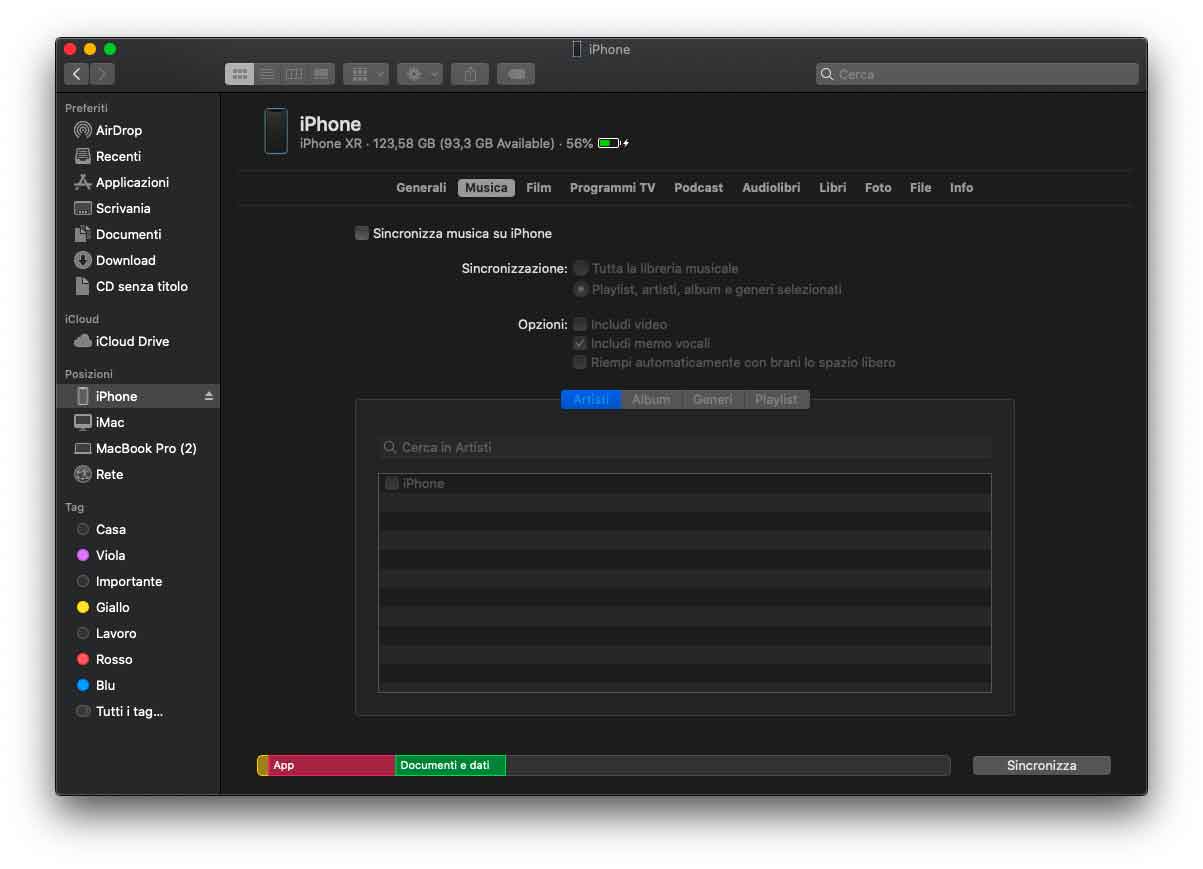Switch Finder to gallery view
Image resolution: width=1203 pixels, height=869 pixels.
coord(321,74)
